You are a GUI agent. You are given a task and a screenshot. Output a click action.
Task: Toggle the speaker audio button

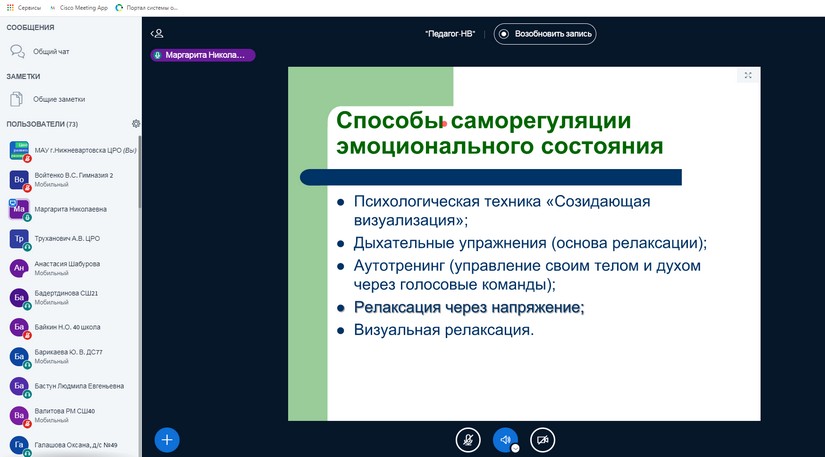click(505, 440)
